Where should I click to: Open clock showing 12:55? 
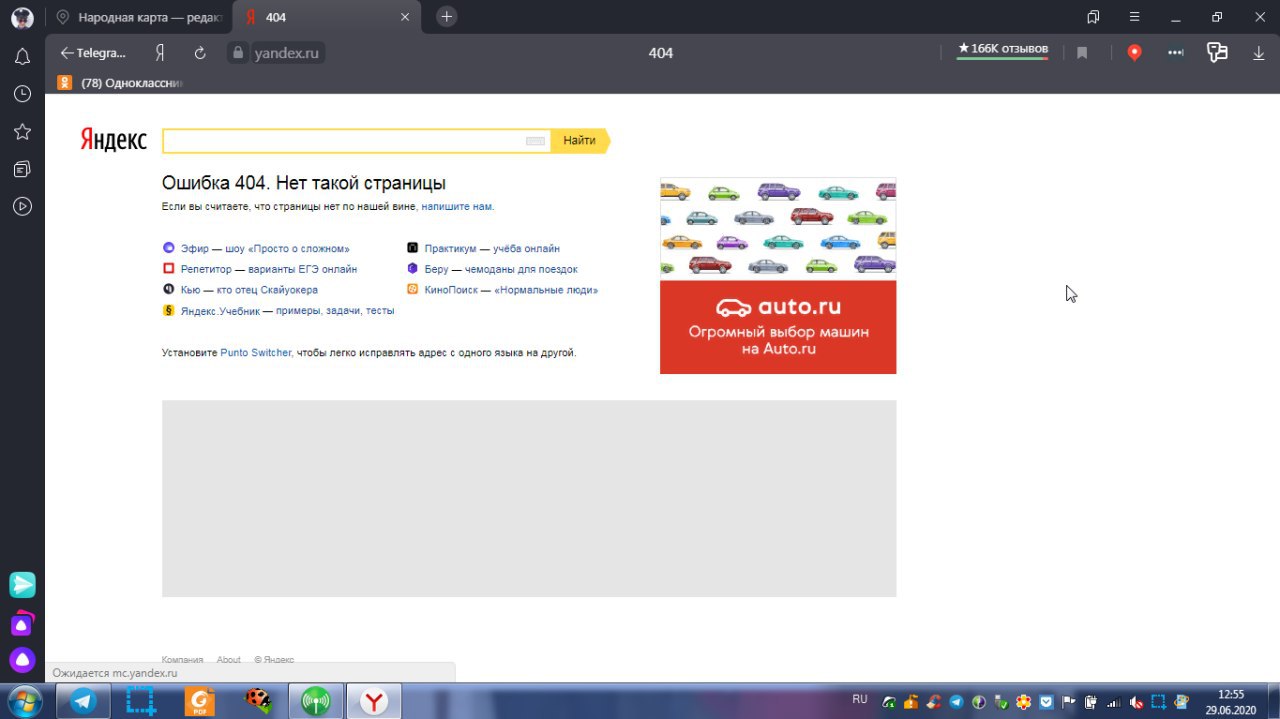[x=1231, y=701]
